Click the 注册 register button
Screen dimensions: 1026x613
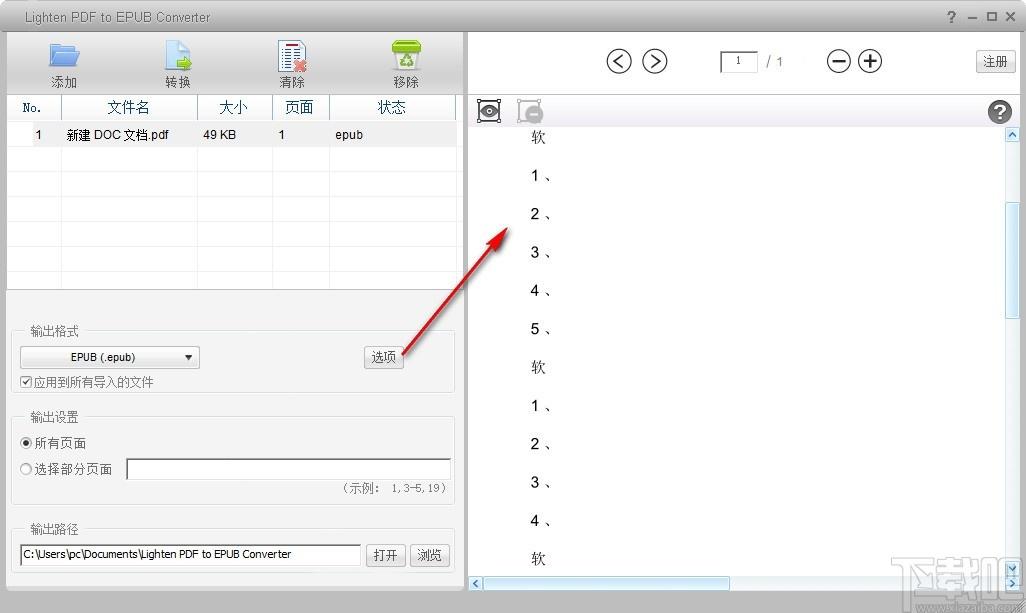pyautogui.click(x=995, y=61)
